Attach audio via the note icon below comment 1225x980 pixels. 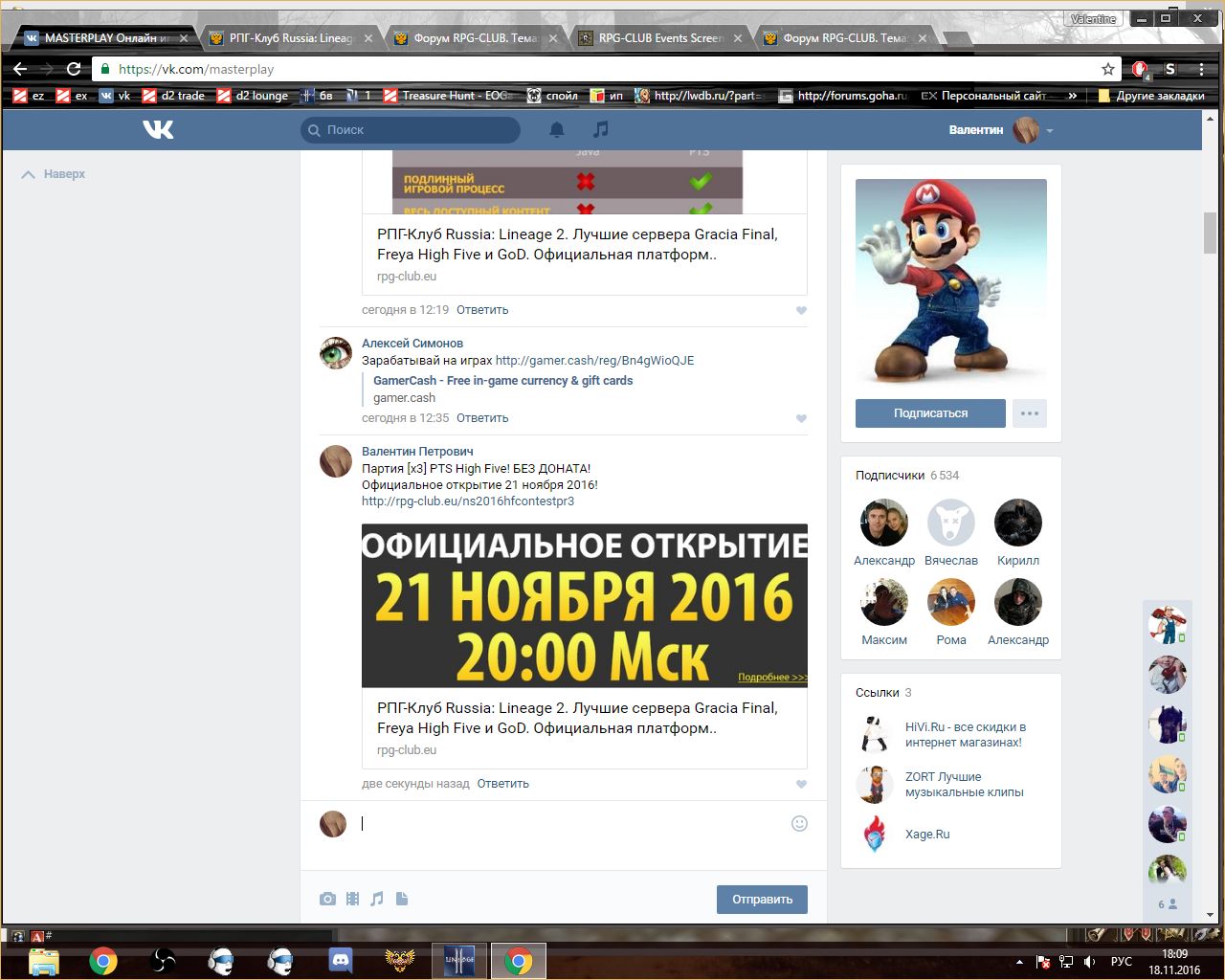tap(377, 899)
